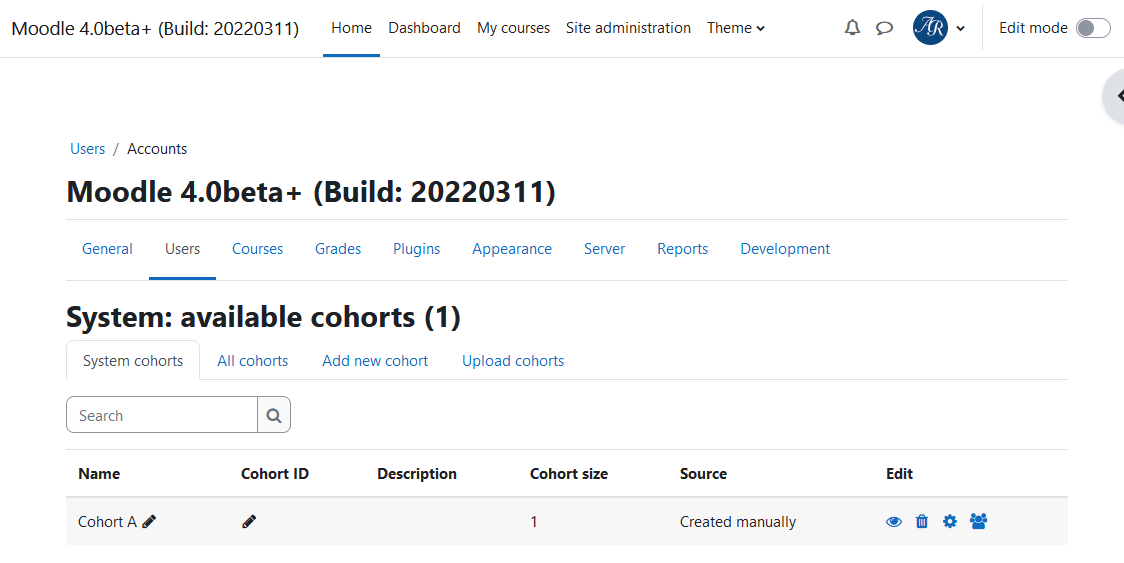This screenshot has width=1124, height=563.
Task: Open My courses in navigation
Action: pos(513,28)
